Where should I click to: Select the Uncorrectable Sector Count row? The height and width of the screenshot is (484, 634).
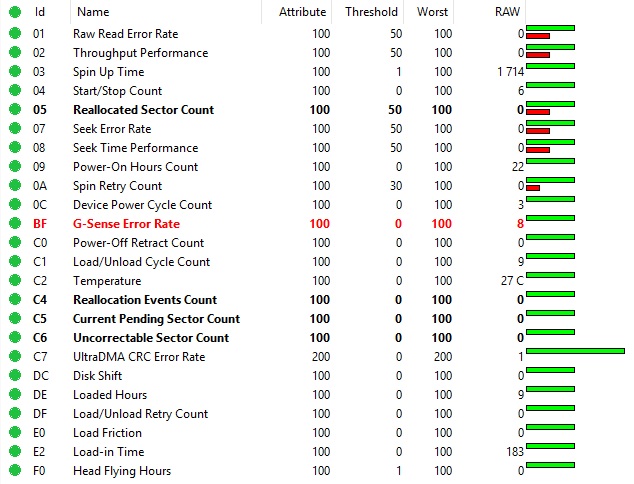[150, 338]
